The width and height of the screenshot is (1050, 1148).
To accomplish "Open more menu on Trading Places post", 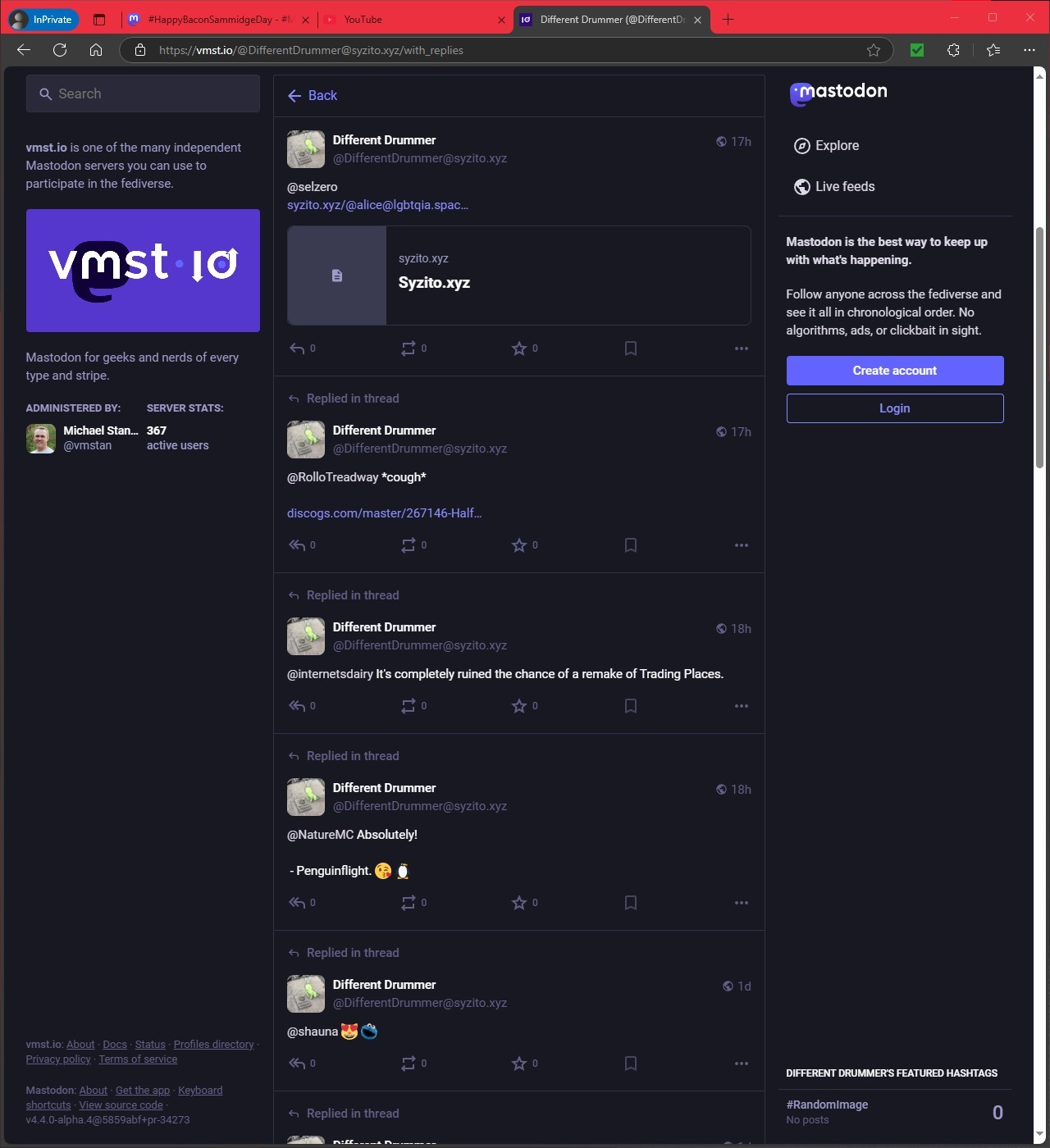I will tap(741, 706).
